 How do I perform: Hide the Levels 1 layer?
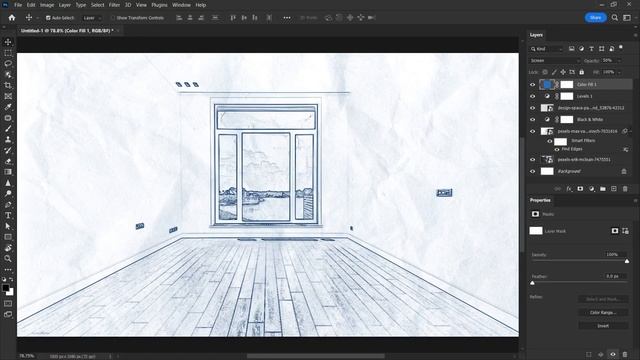pos(533,96)
